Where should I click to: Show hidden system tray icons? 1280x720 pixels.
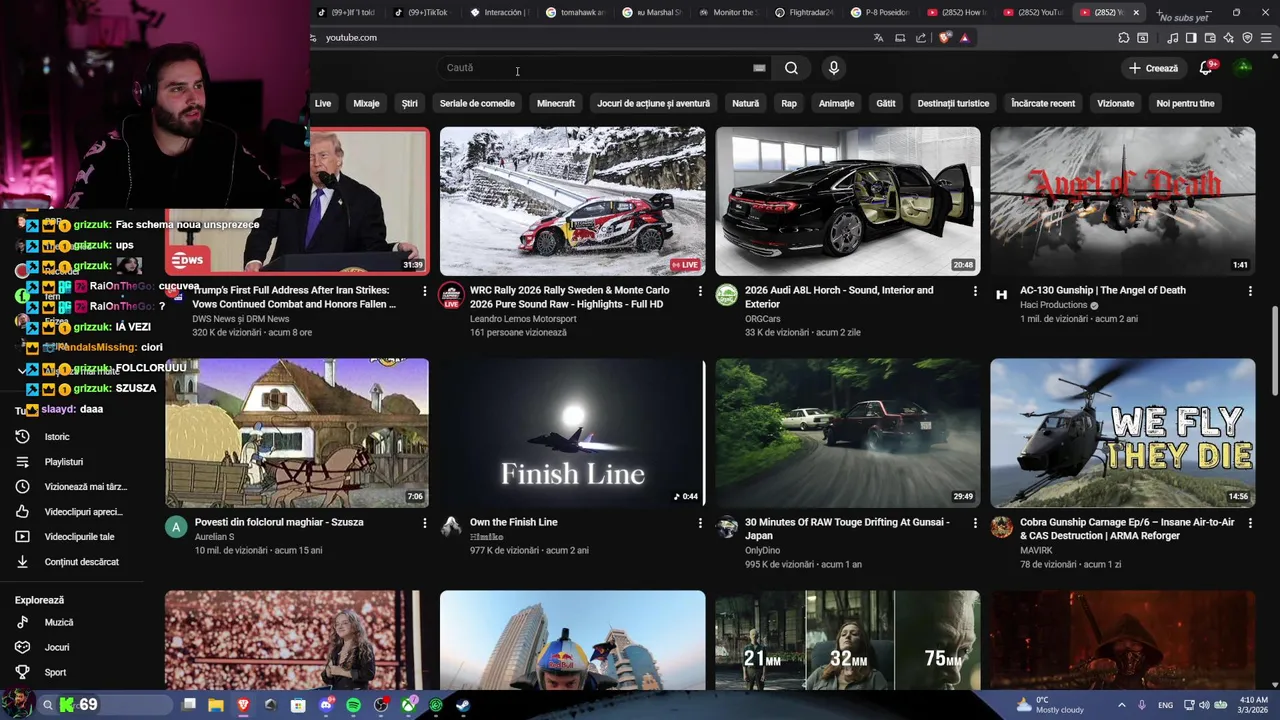(x=1121, y=705)
